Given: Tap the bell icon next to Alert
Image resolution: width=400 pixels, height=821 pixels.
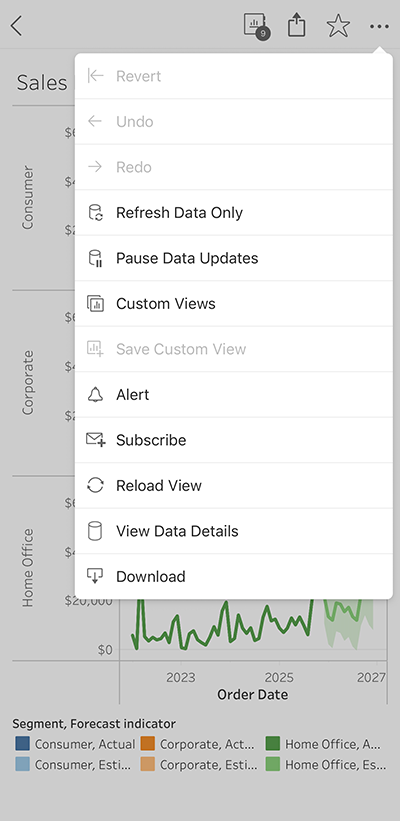Looking at the screenshot, I should 95,395.
